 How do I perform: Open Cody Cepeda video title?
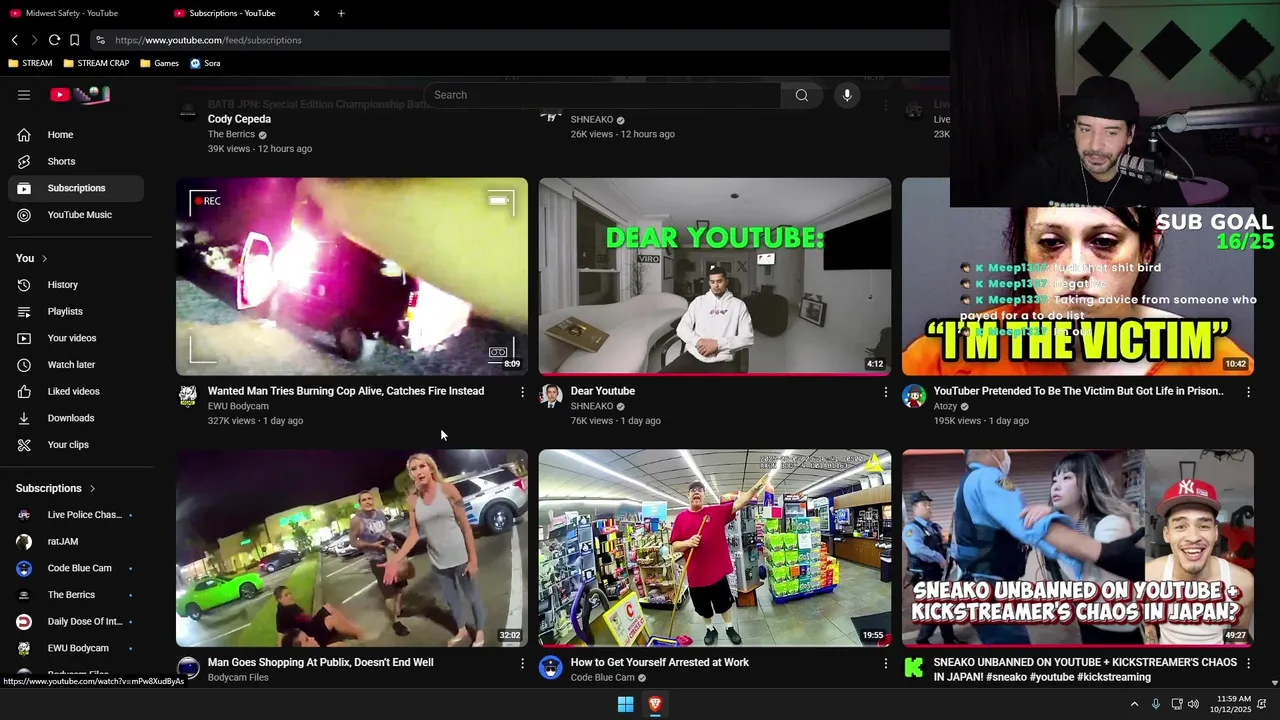tap(239, 119)
